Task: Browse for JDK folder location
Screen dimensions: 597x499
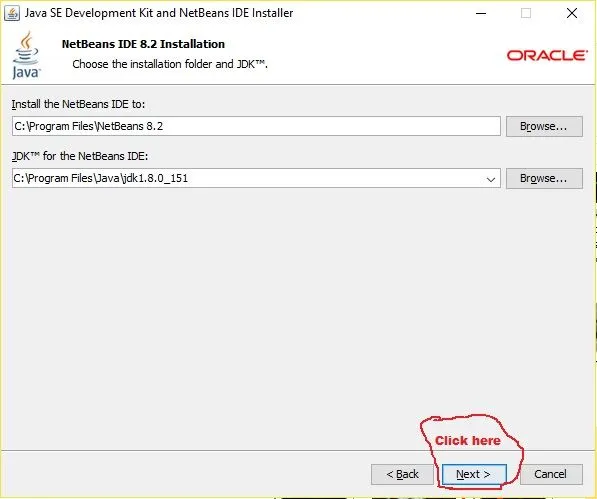Action: [544, 179]
